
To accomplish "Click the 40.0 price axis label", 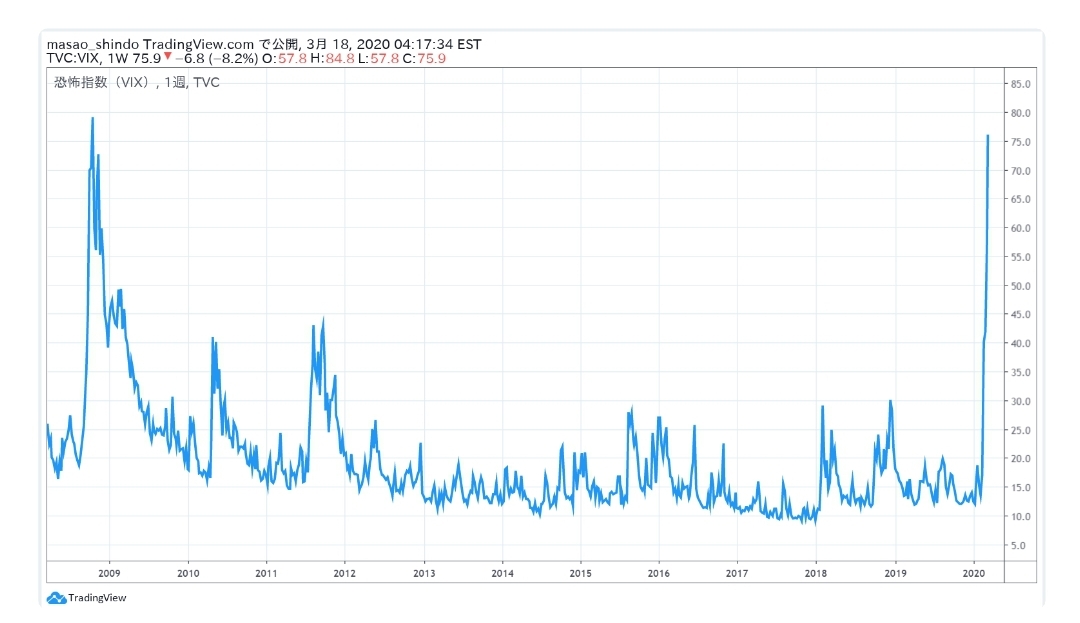I will (1020, 344).
